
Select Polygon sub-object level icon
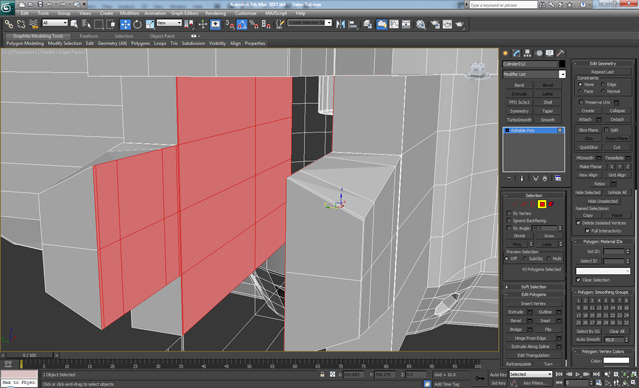[x=542, y=204]
